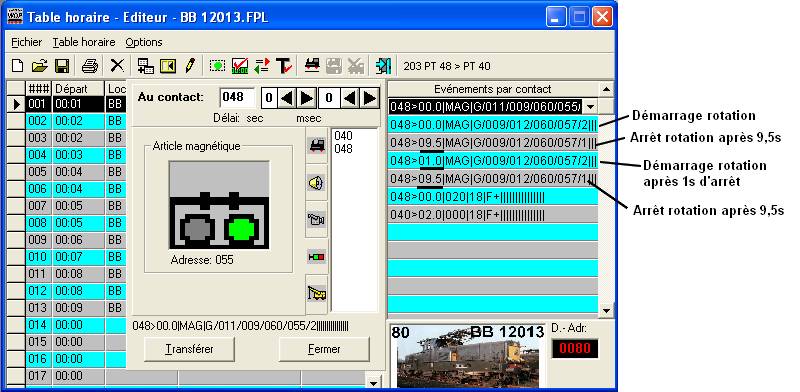Open the Fichier menu
This screenshot has width=800, height=392.
[27, 42]
